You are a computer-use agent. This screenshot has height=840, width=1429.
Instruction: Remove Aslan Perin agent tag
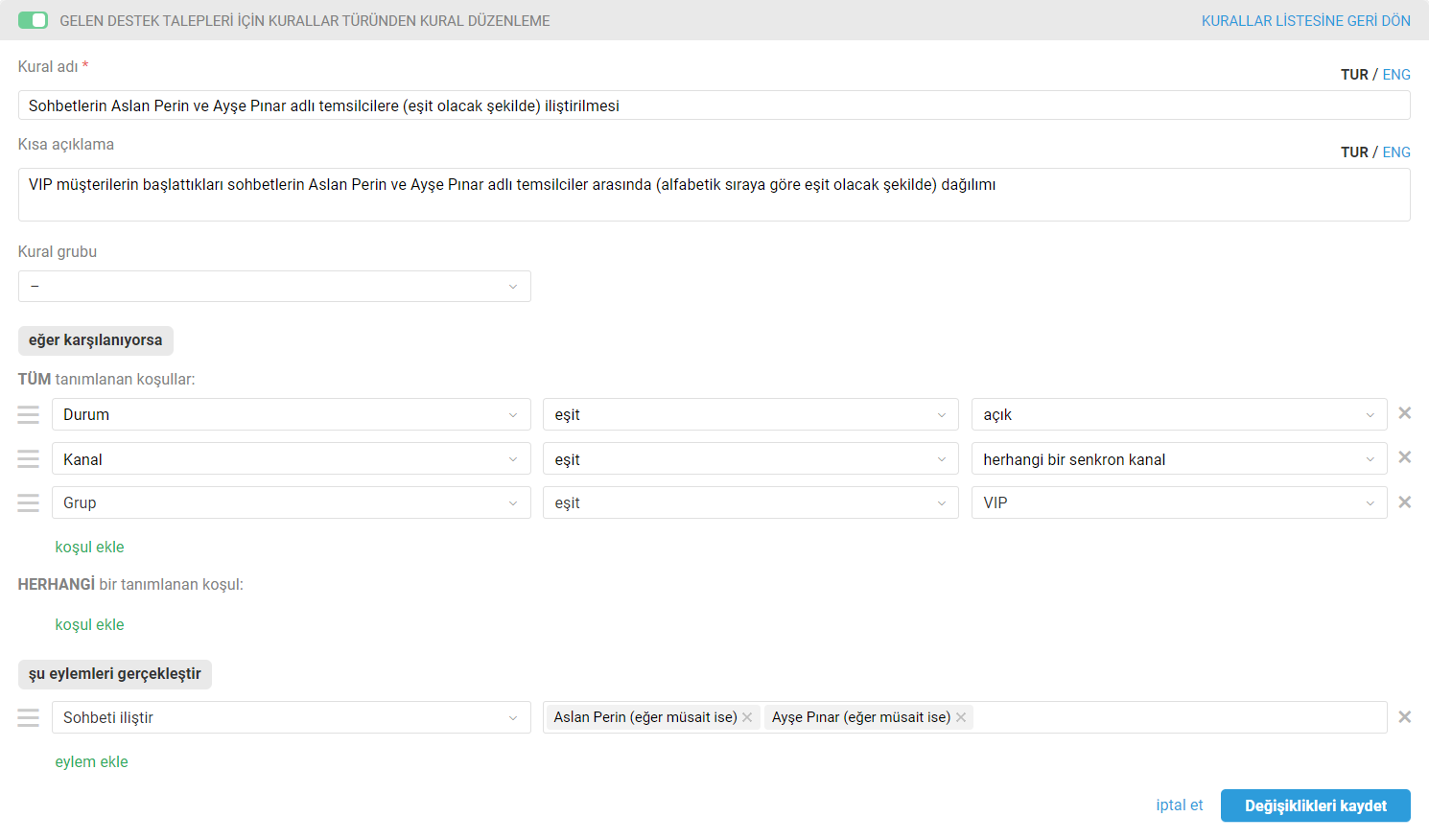[x=747, y=717]
